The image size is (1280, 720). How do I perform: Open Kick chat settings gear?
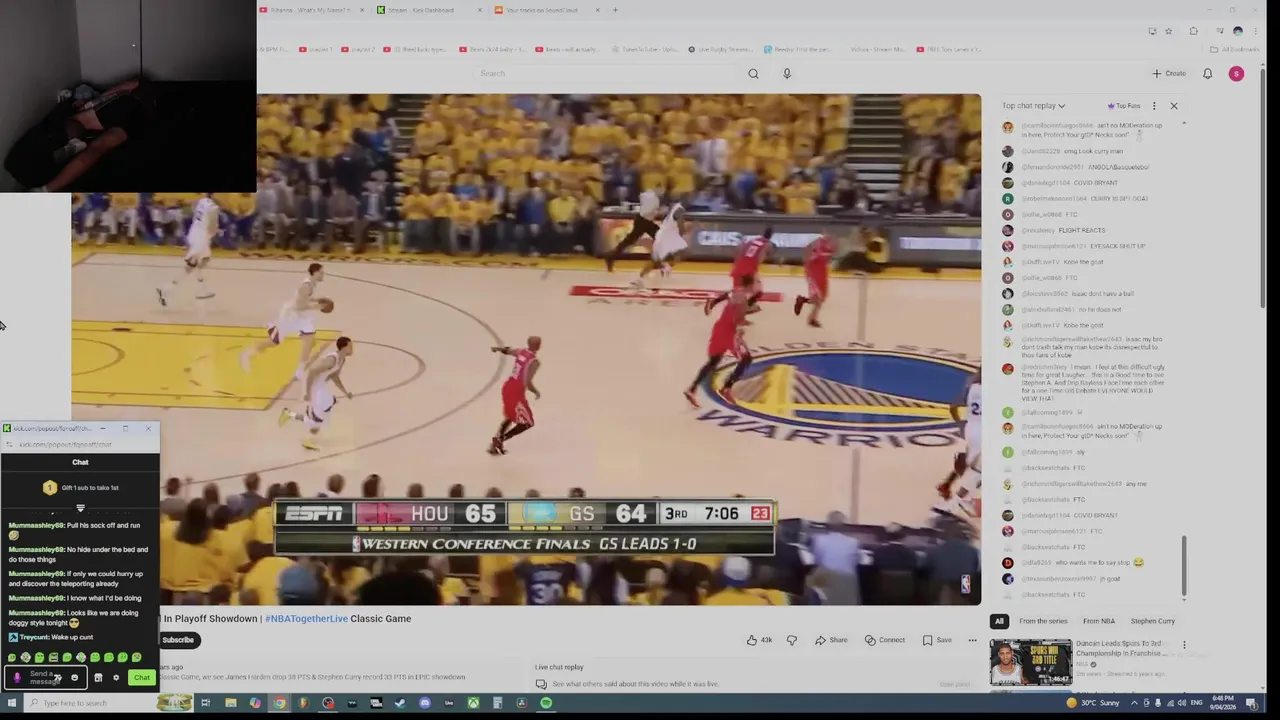click(x=116, y=678)
